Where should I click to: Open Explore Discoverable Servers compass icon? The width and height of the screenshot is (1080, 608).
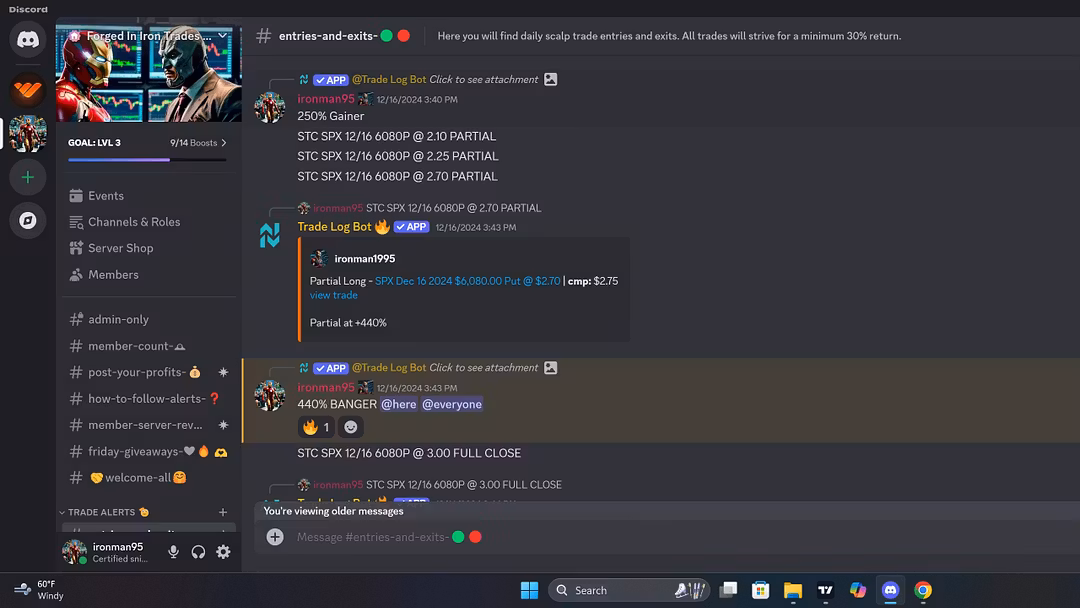pos(28,220)
